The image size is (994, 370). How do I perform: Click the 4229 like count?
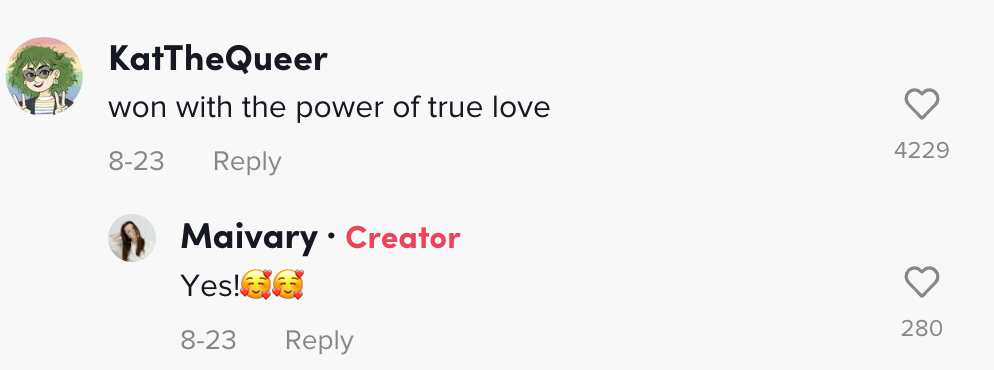922,151
